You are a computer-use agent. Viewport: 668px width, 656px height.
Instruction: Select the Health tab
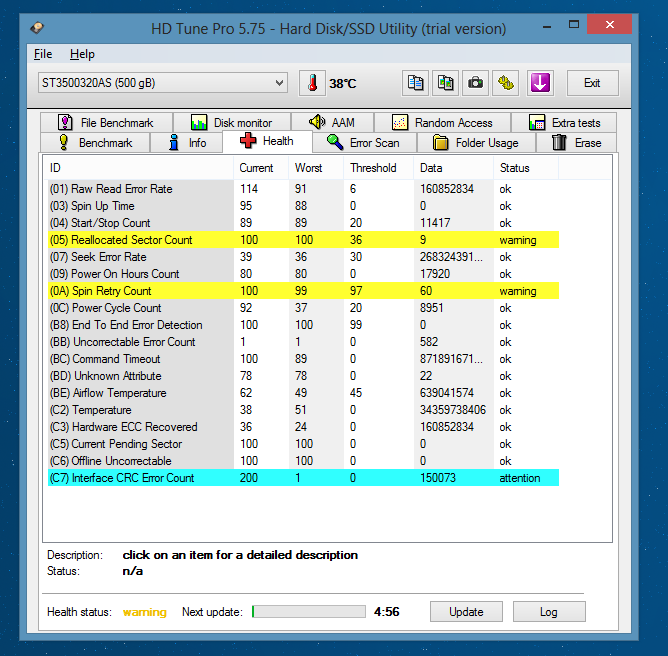pyautogui.click(x=268, y=141)
